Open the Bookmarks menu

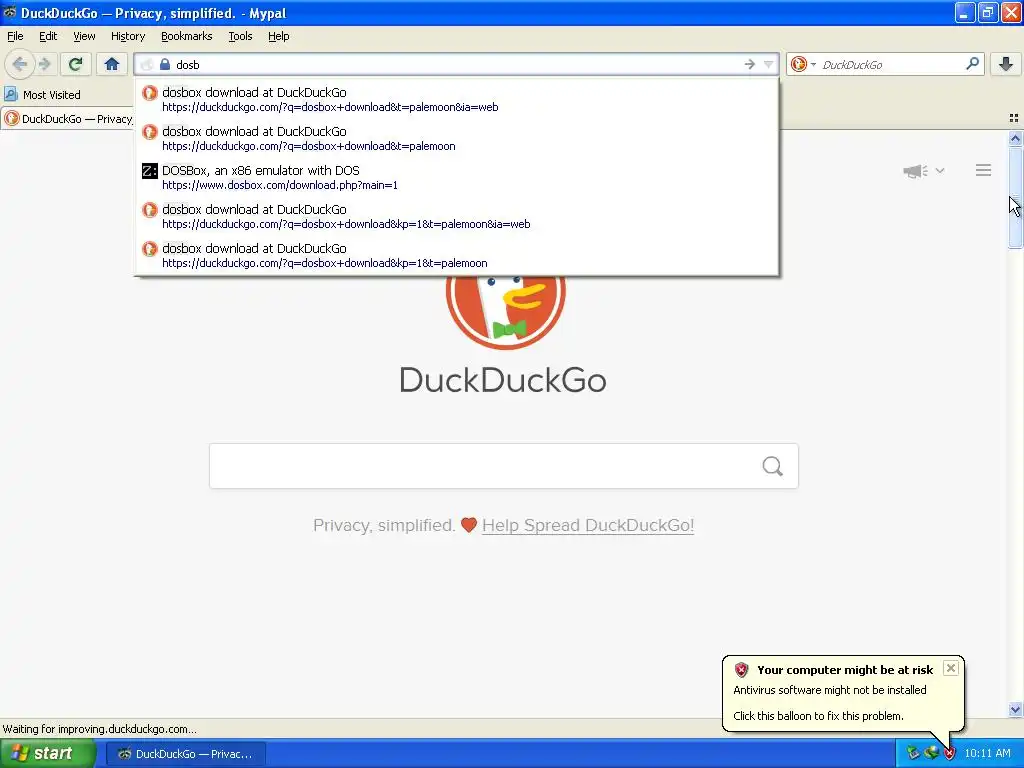186,36
